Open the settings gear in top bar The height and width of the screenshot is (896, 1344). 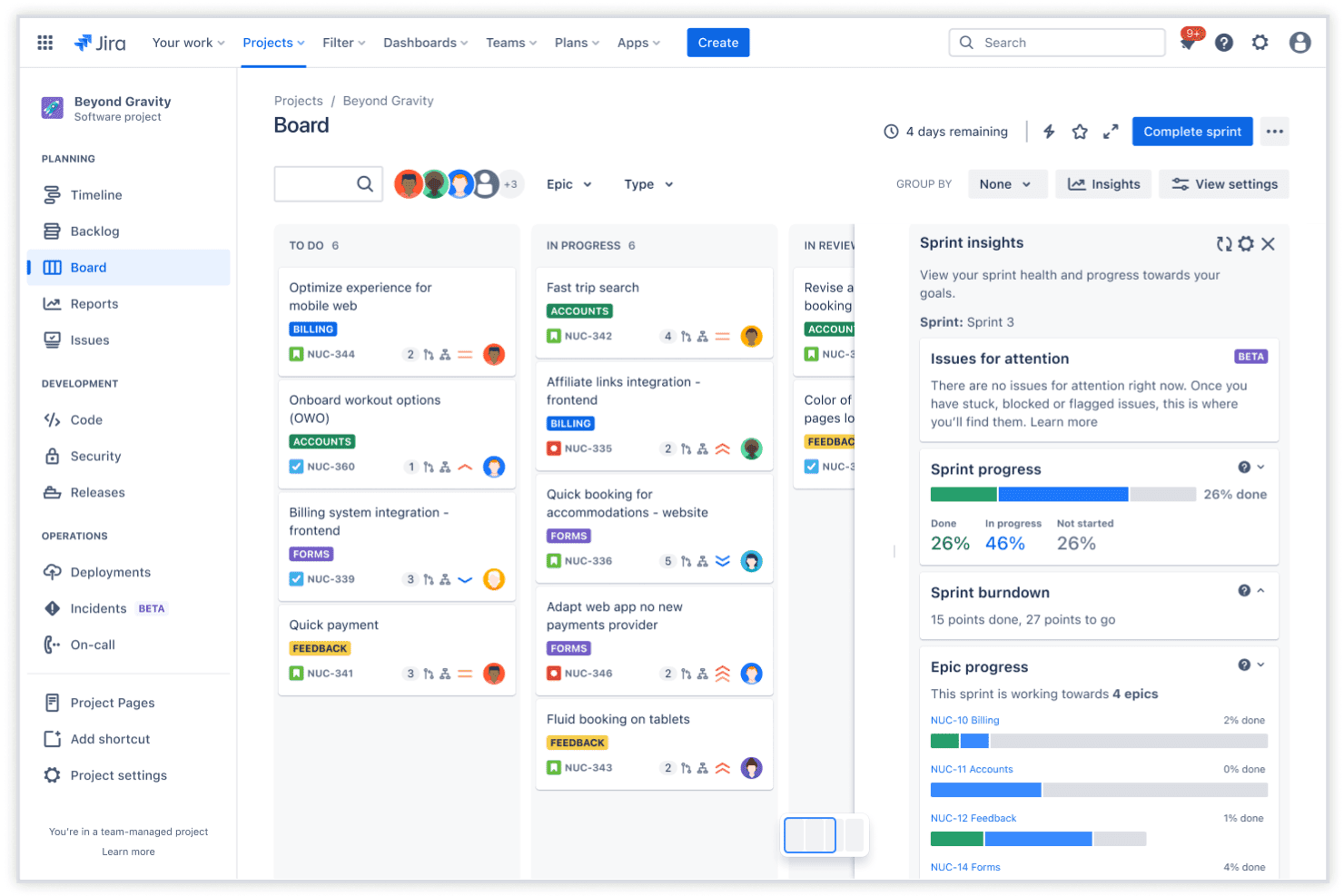click(x=1260, y=43)
